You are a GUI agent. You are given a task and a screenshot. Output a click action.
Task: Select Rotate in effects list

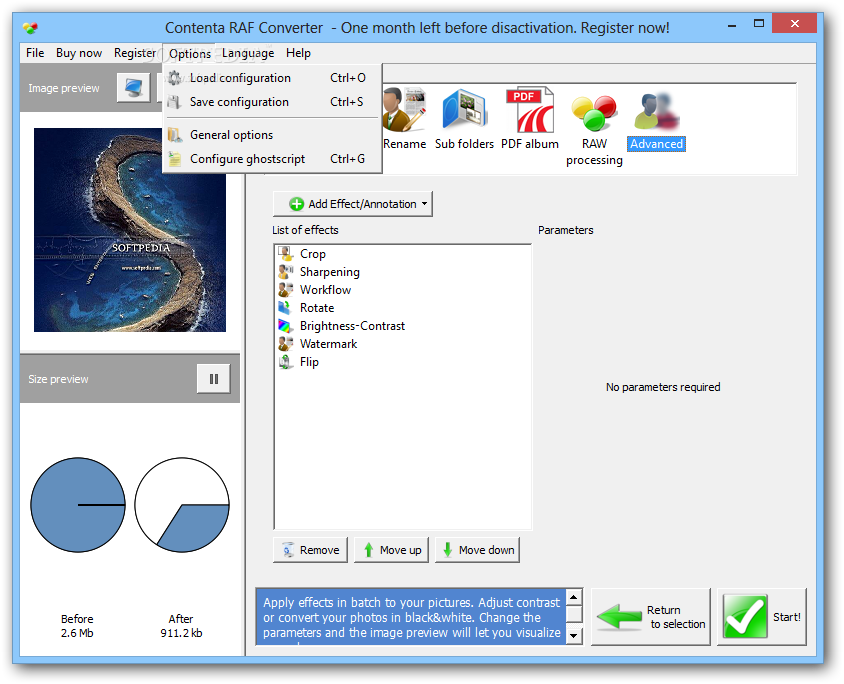[317, 308]
